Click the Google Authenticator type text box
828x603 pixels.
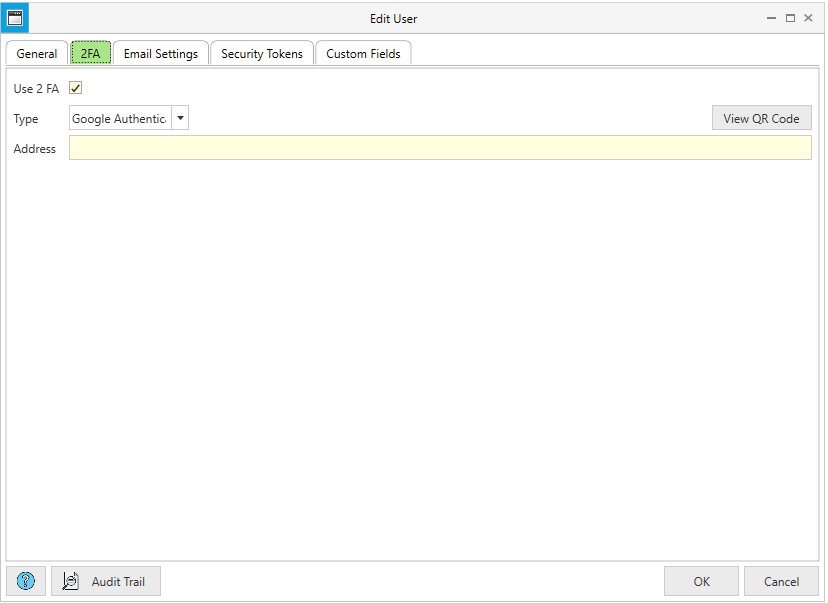pyautogui.click(x=120, y=118)
